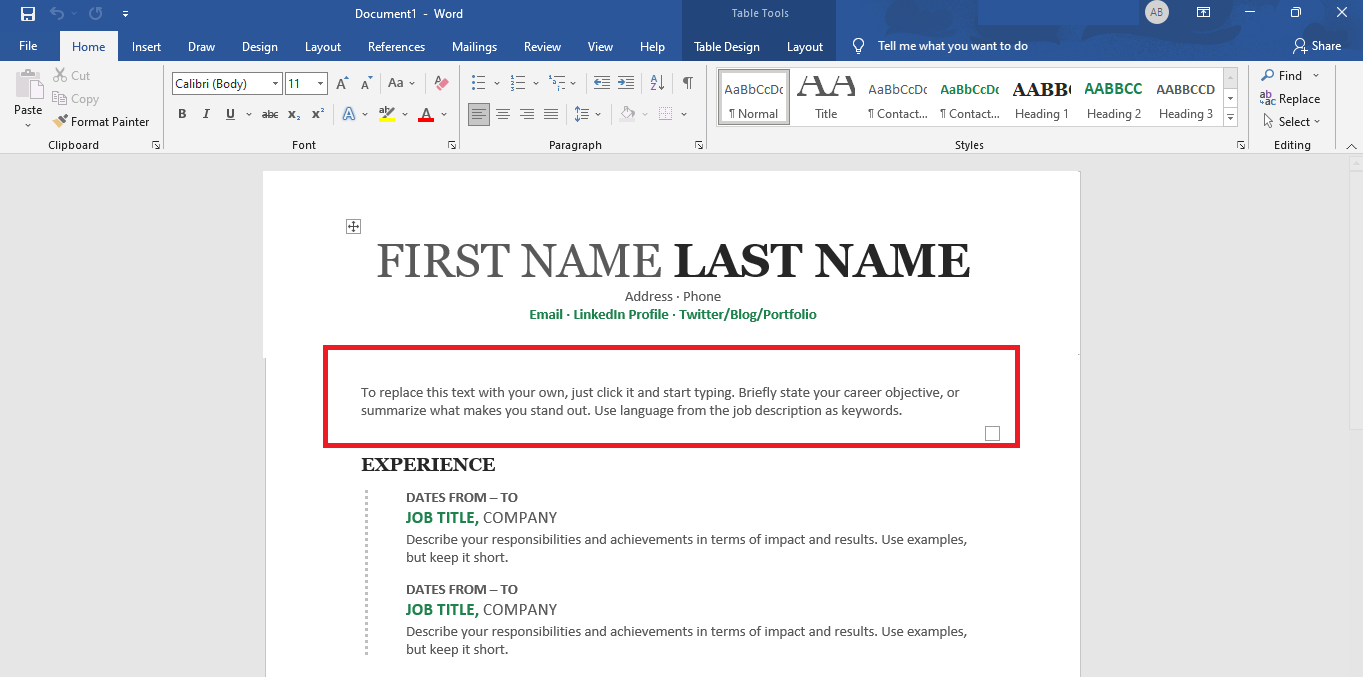This screenshot has height=677, width=1363.
Task: Center the paragraph text
Action: [503, 114]
